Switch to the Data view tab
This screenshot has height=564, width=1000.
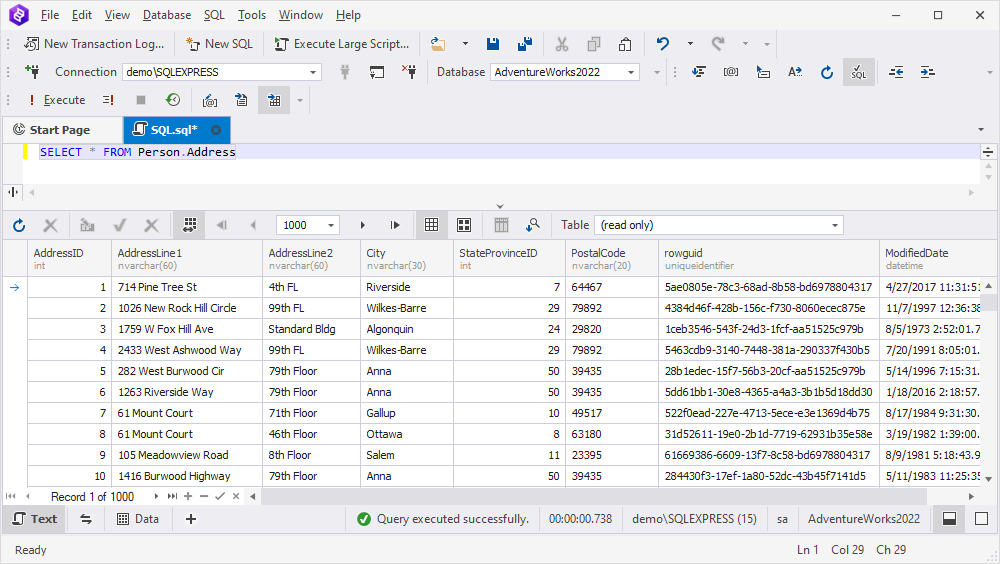tap(138, 519)
